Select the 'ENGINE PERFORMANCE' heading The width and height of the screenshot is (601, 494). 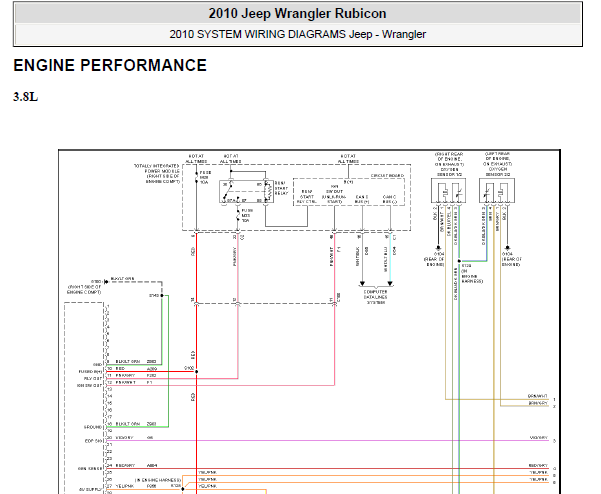click(110, 65)
